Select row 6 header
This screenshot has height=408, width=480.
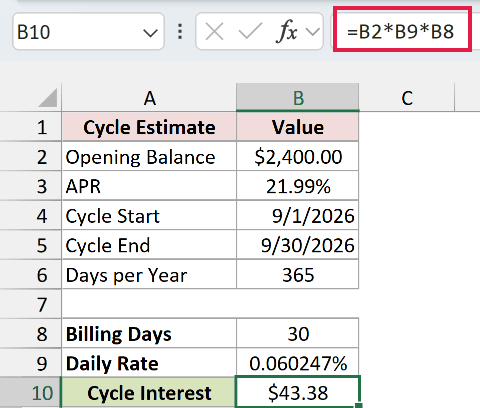(x=31, y=275)
